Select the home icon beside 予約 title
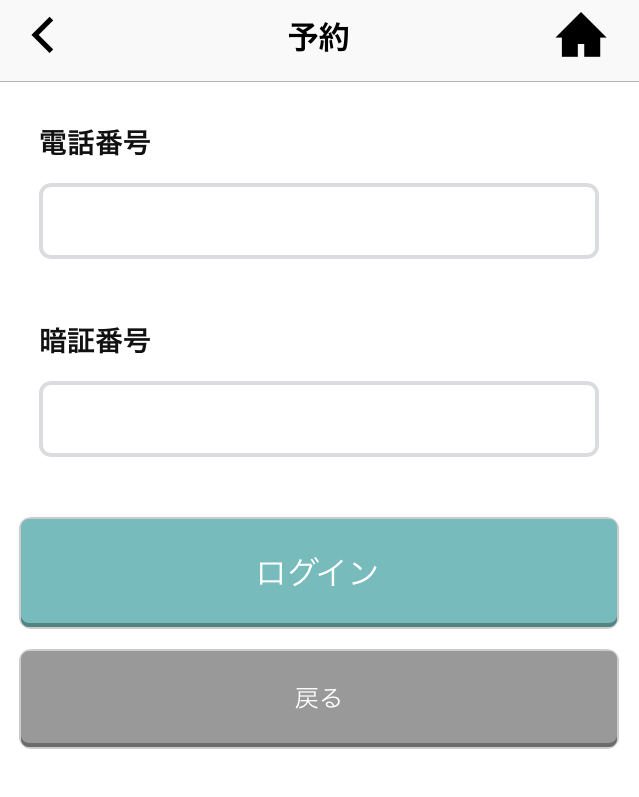639x797 pixels. coord(581,35)
